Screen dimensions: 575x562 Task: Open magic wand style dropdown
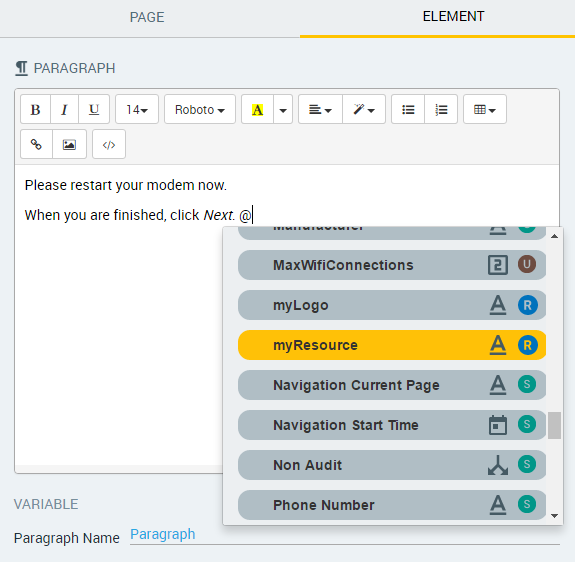coord(364,109)
